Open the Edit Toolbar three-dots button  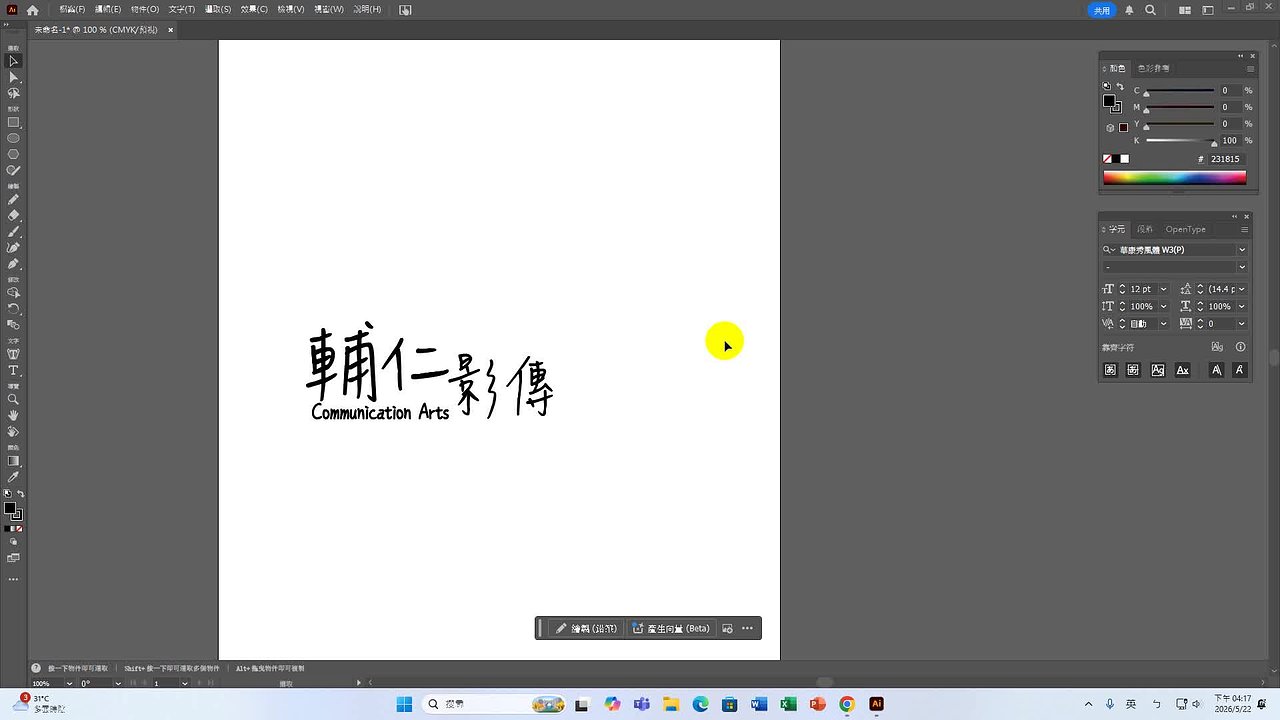(x=14, y=579)
